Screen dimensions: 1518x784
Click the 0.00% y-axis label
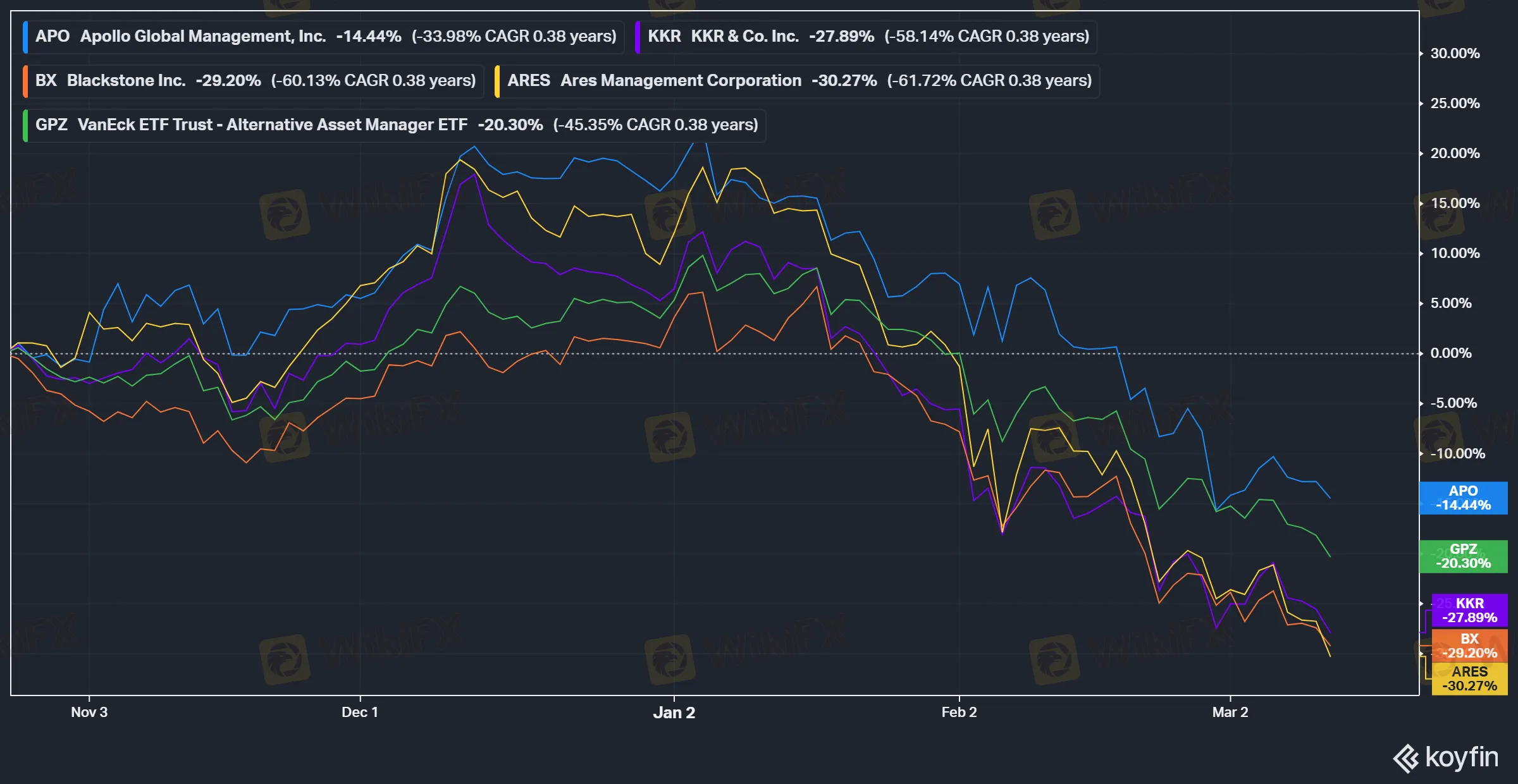point(1451,353)
